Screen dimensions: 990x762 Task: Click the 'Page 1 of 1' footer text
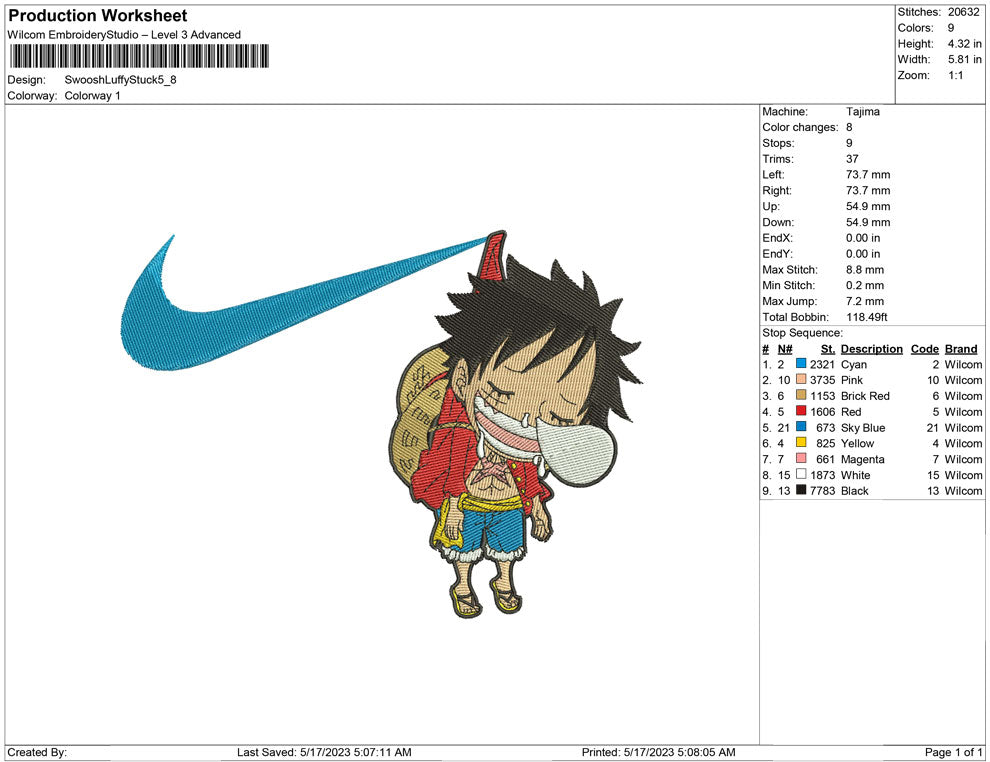(953, 752)
